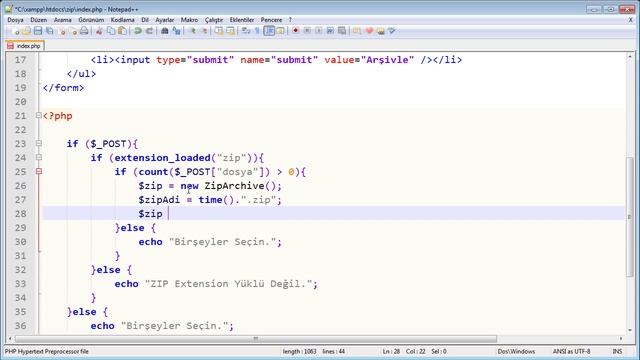Viewport: 640px width, 360px height.
Task: Click the synchronize vertical scrolling icon
Action: 219,31
